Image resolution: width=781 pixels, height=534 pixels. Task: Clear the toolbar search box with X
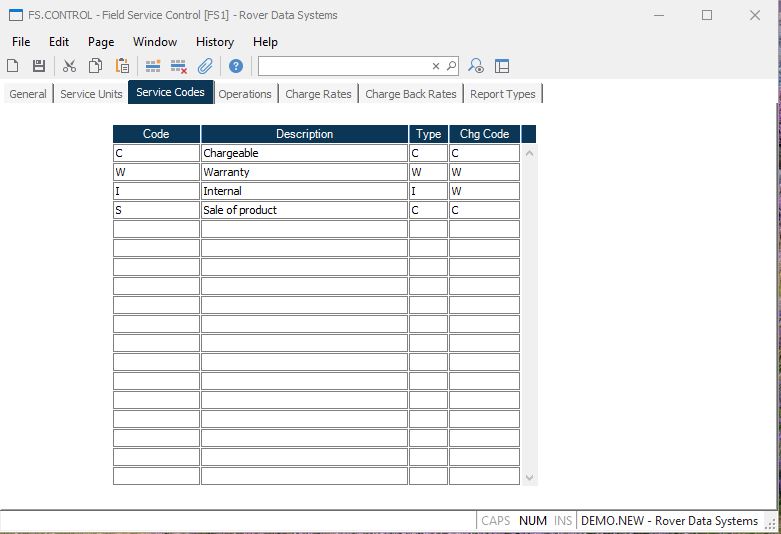pyautogui.click(x=436, y=66)
